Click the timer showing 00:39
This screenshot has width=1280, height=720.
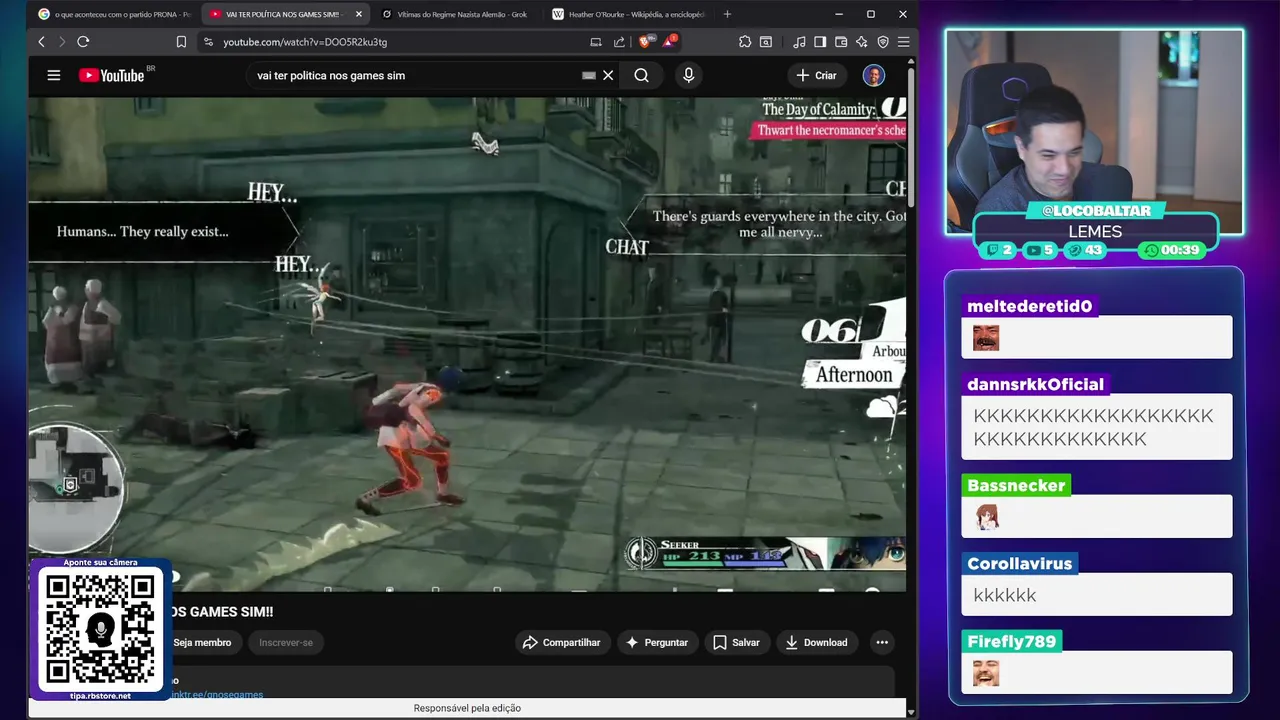click(1173, 250)
